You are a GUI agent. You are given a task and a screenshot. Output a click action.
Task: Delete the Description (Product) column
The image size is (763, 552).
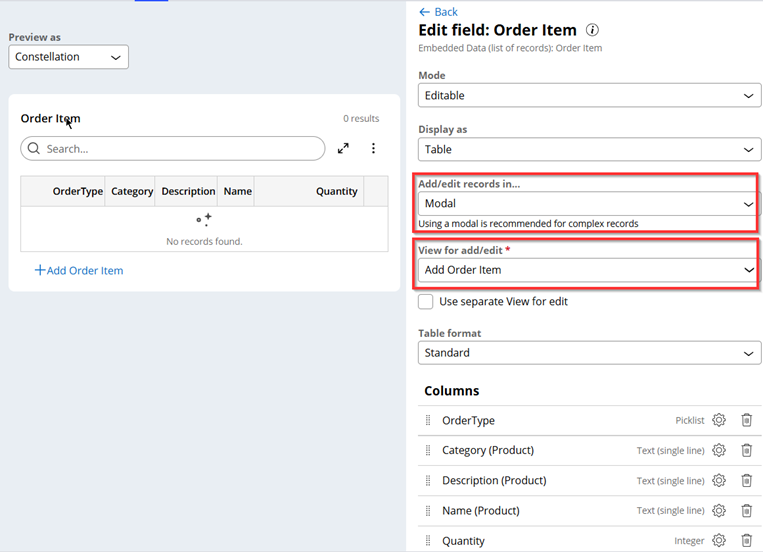coord(746,480)
